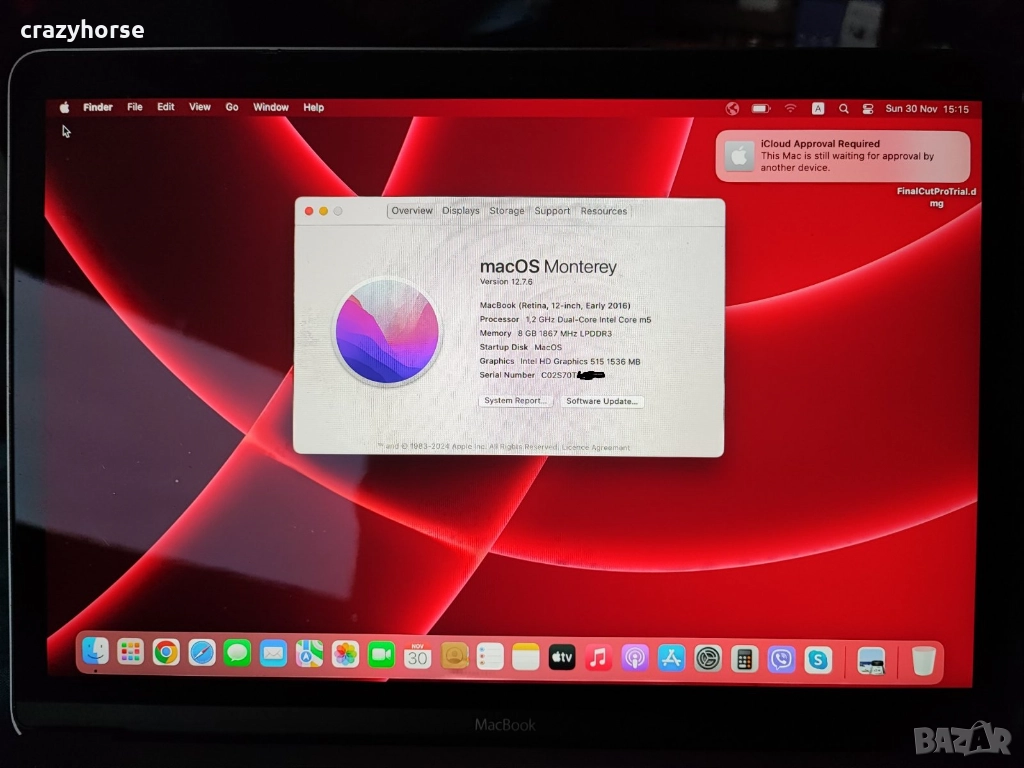Open Messages from the Dock

(x=237, y=654)
